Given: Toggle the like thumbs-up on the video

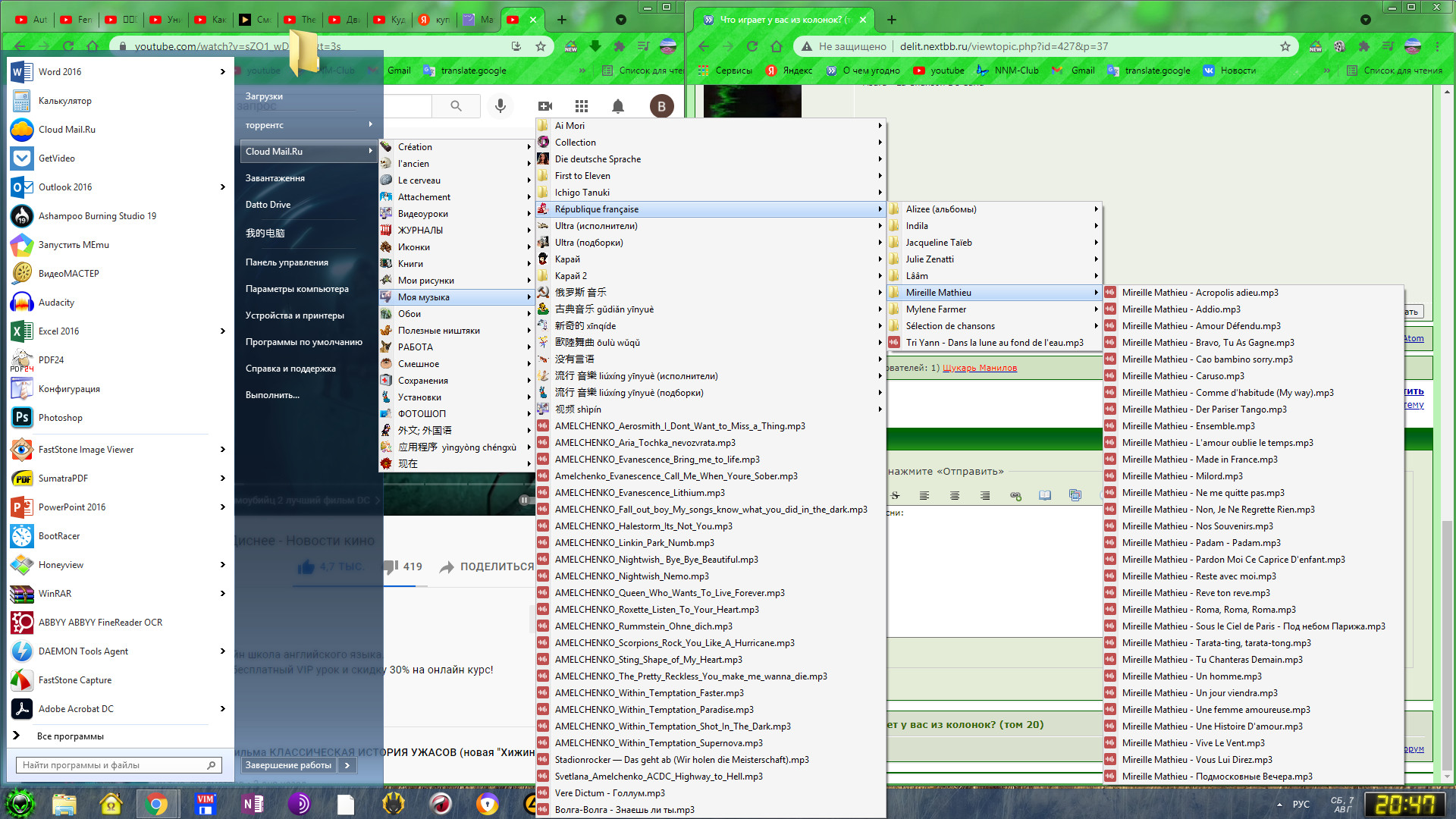Looking at the screenshot, I should click(x=306, y=566).
